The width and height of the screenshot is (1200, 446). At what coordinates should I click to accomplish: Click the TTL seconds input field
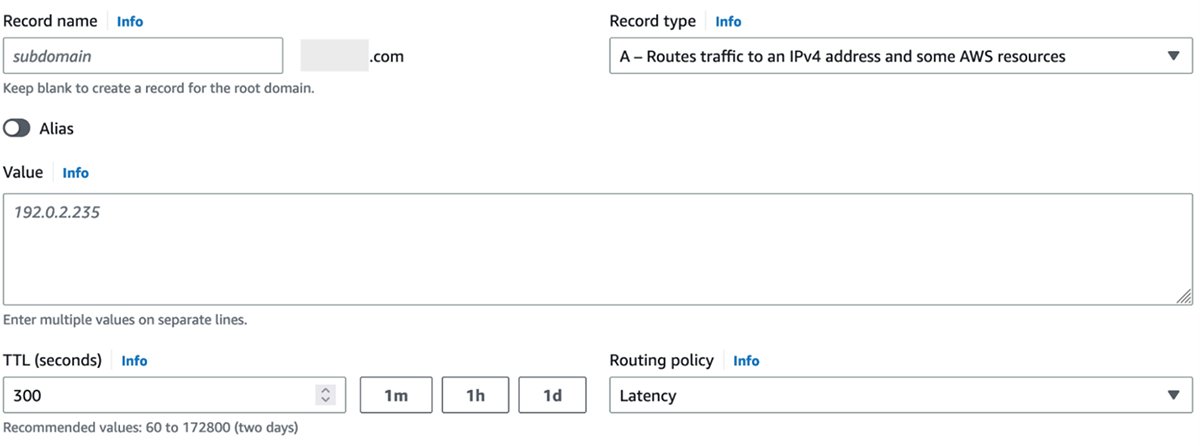click(160, 396)
